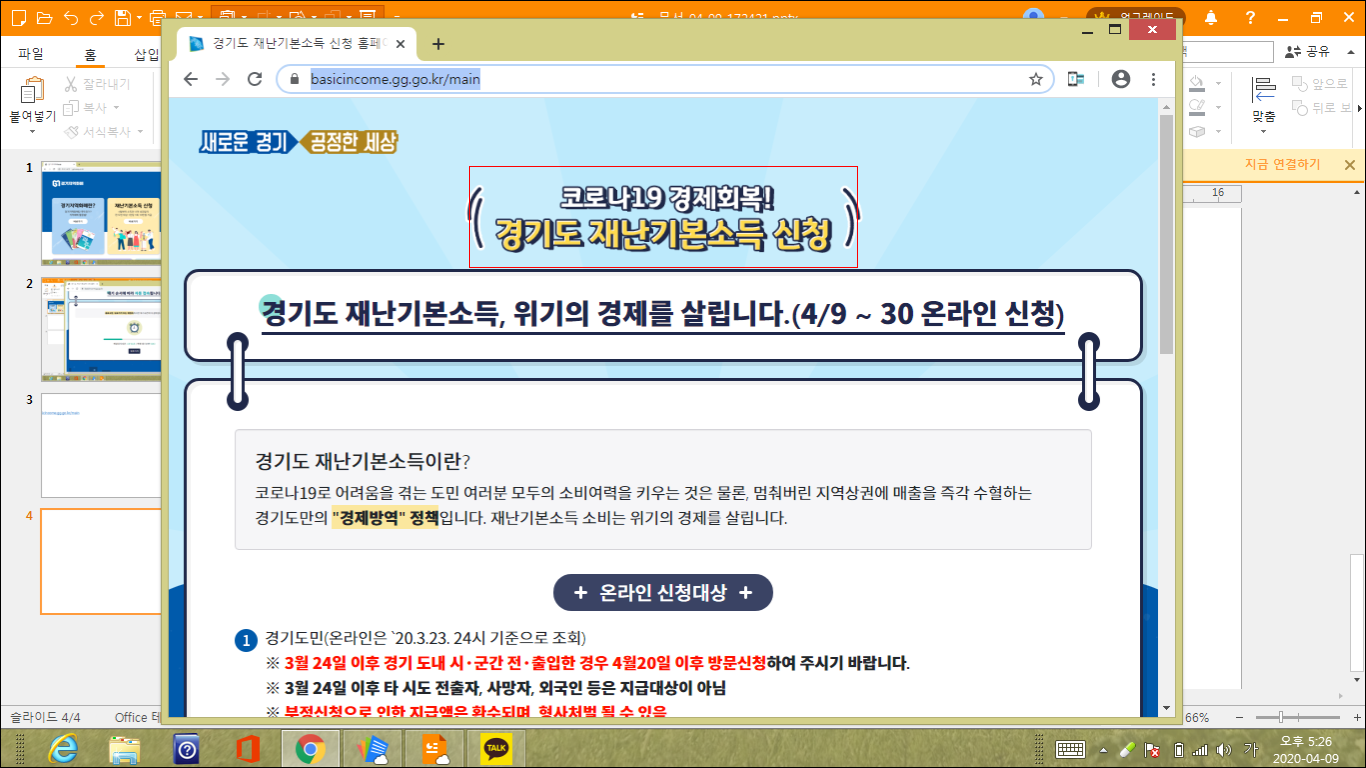Select the 경기도 재난기본소득 신청 Chrome tab
The image size is (1366, 768).
point(297,44)
